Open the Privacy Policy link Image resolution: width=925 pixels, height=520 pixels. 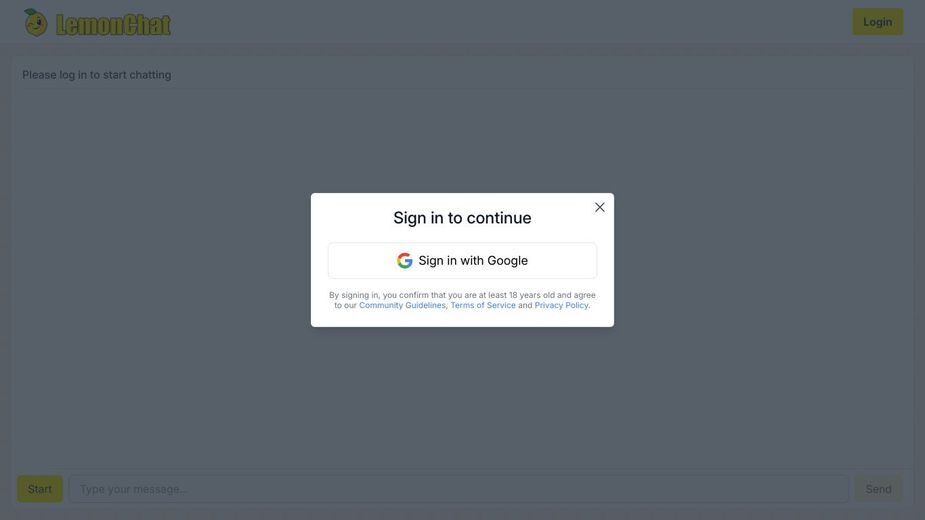[561, 305]
